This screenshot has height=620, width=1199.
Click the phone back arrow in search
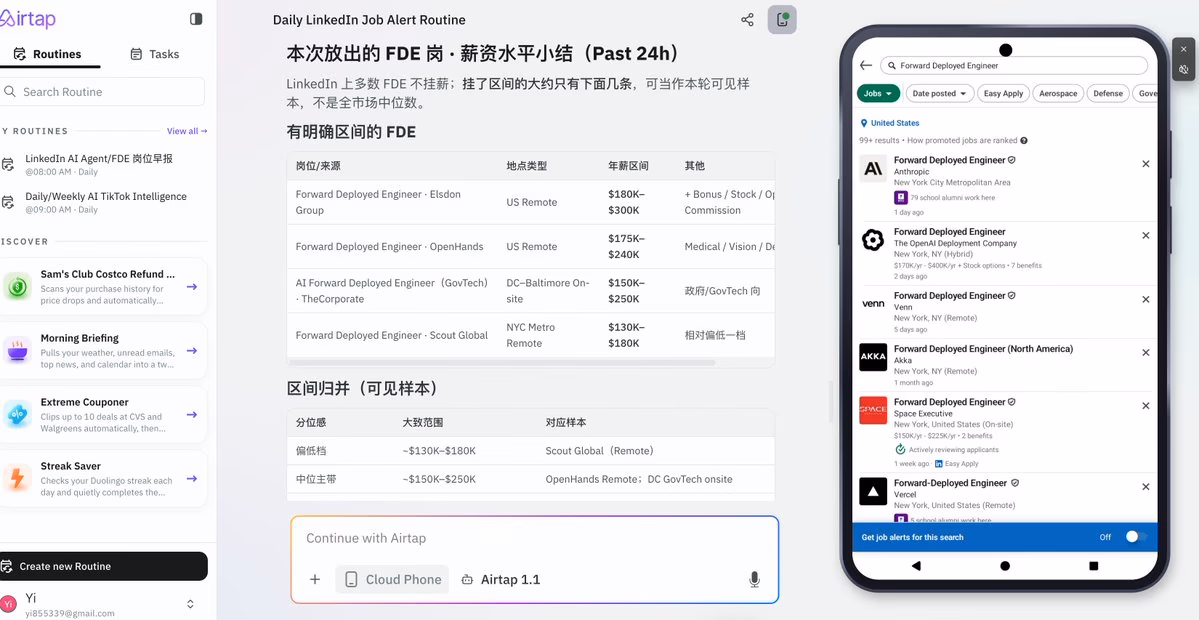coord(866,66)
